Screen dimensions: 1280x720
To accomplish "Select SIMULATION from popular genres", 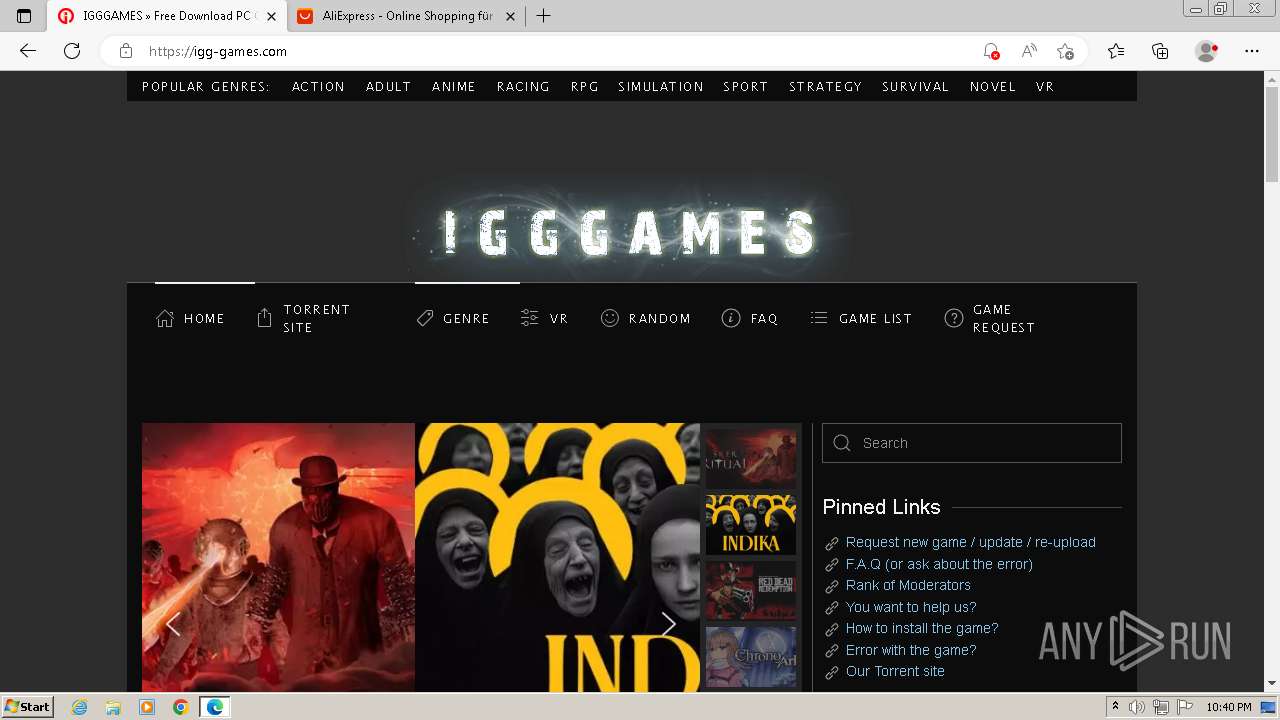I will pyautogui.click(x=660, y=87).
